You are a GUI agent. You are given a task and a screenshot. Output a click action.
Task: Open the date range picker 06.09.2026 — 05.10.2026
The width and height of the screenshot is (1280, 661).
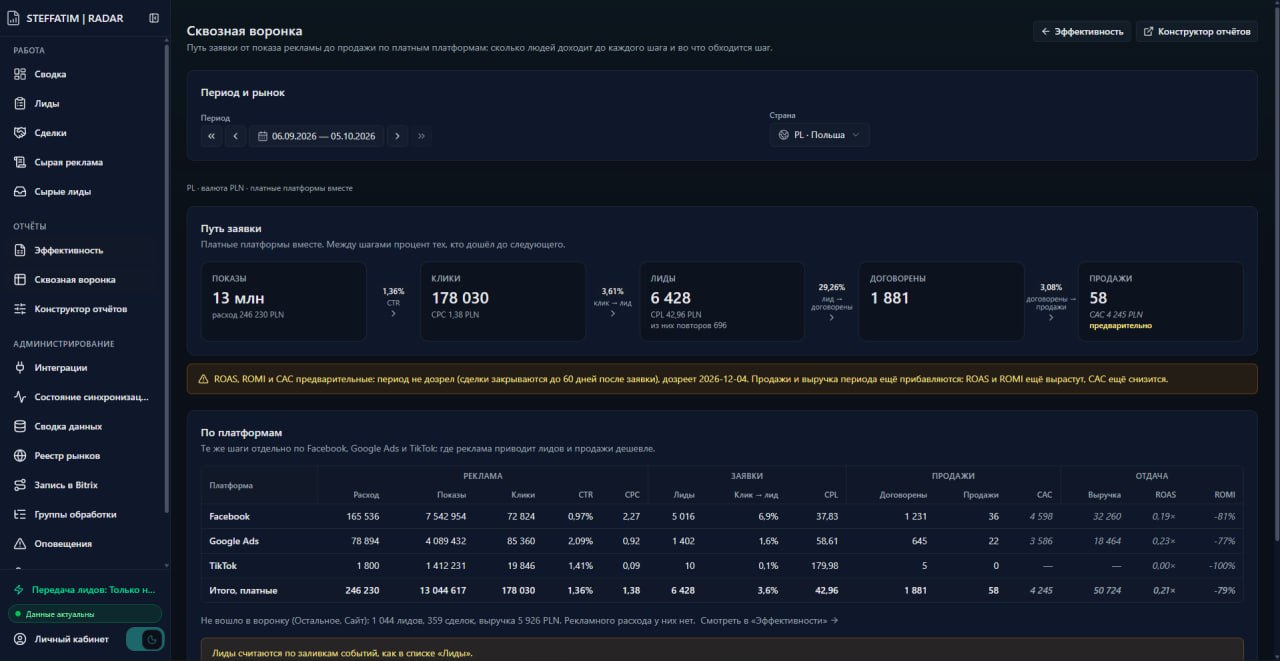(316, 136)
